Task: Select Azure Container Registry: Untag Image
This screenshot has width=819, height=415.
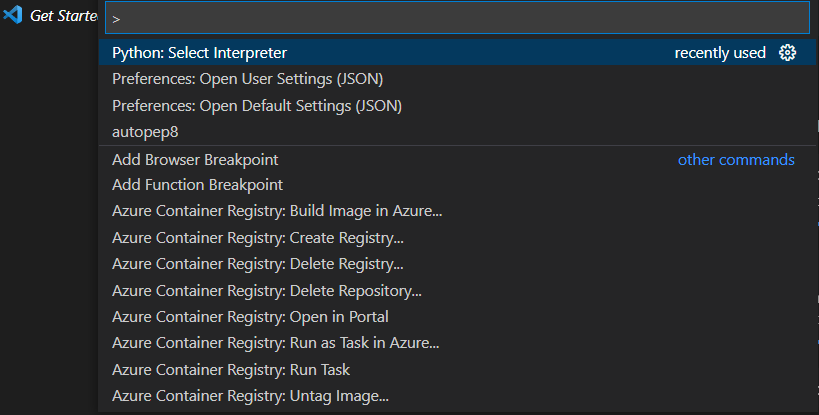Action: click(x=251, y=396)
